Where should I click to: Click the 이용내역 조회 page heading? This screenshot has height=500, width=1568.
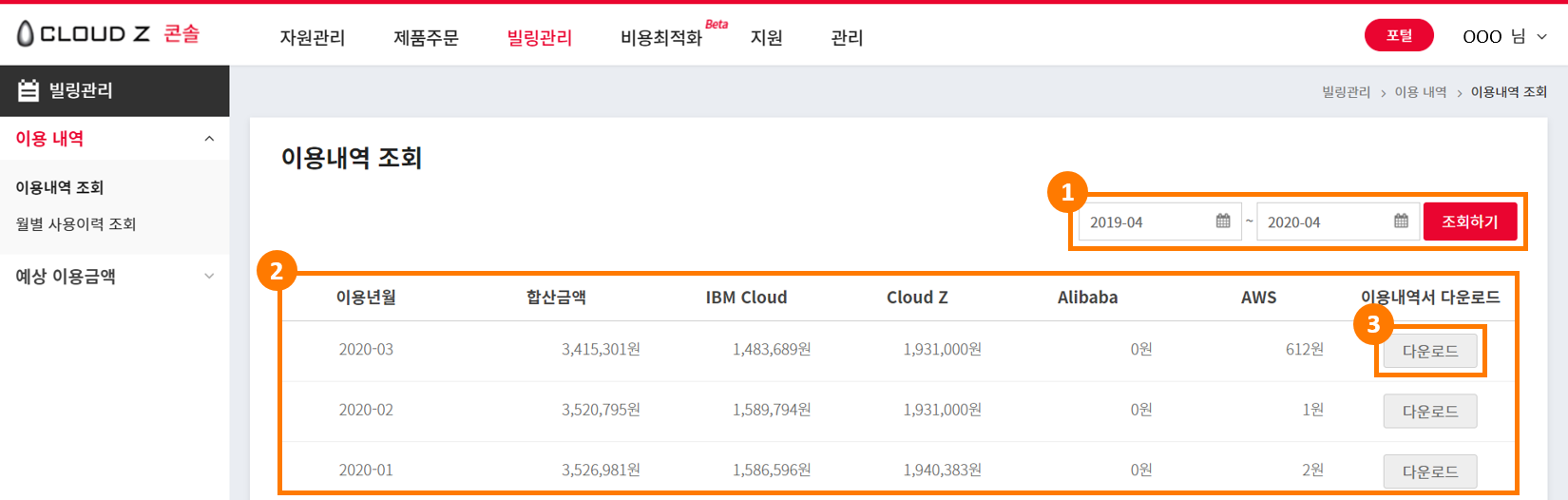[x=352, y=158]
